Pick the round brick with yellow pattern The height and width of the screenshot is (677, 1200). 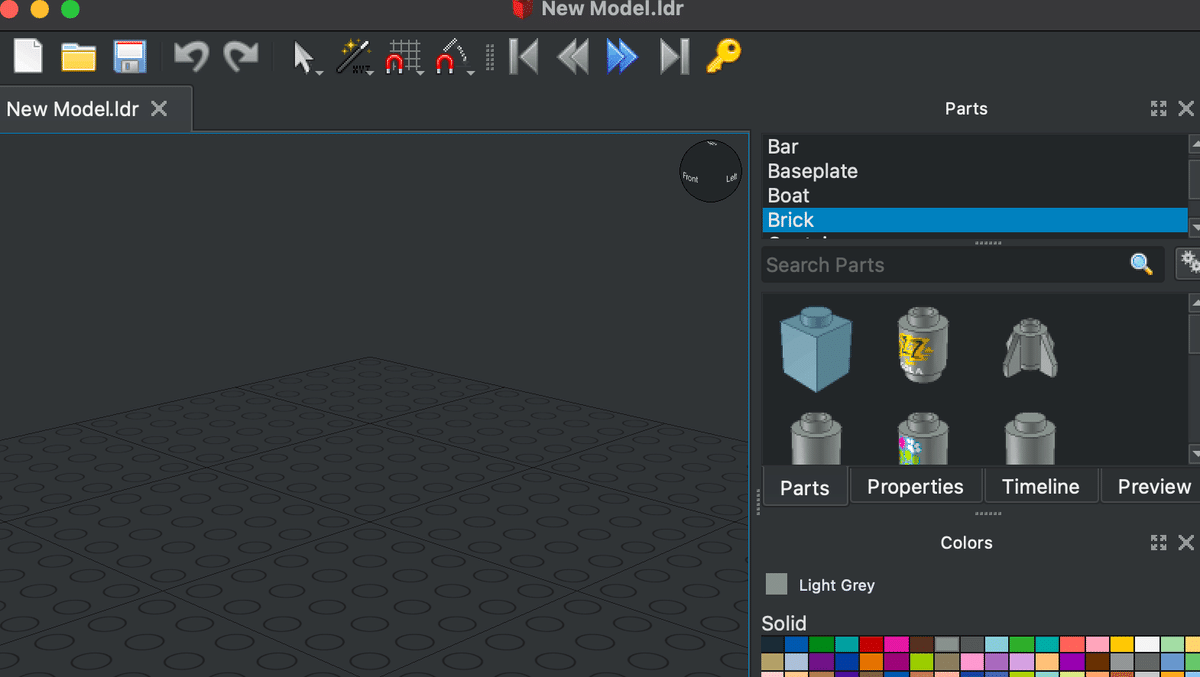pyautogui.click(x=924, y=346)
